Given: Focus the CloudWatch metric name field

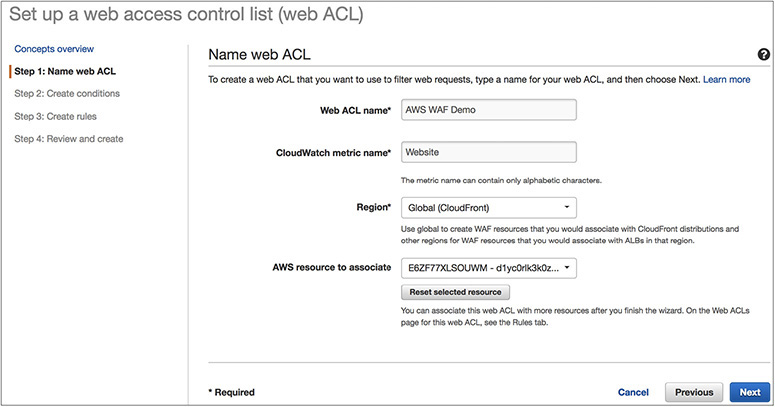Looking at the screenshot, I should point(487,153).
